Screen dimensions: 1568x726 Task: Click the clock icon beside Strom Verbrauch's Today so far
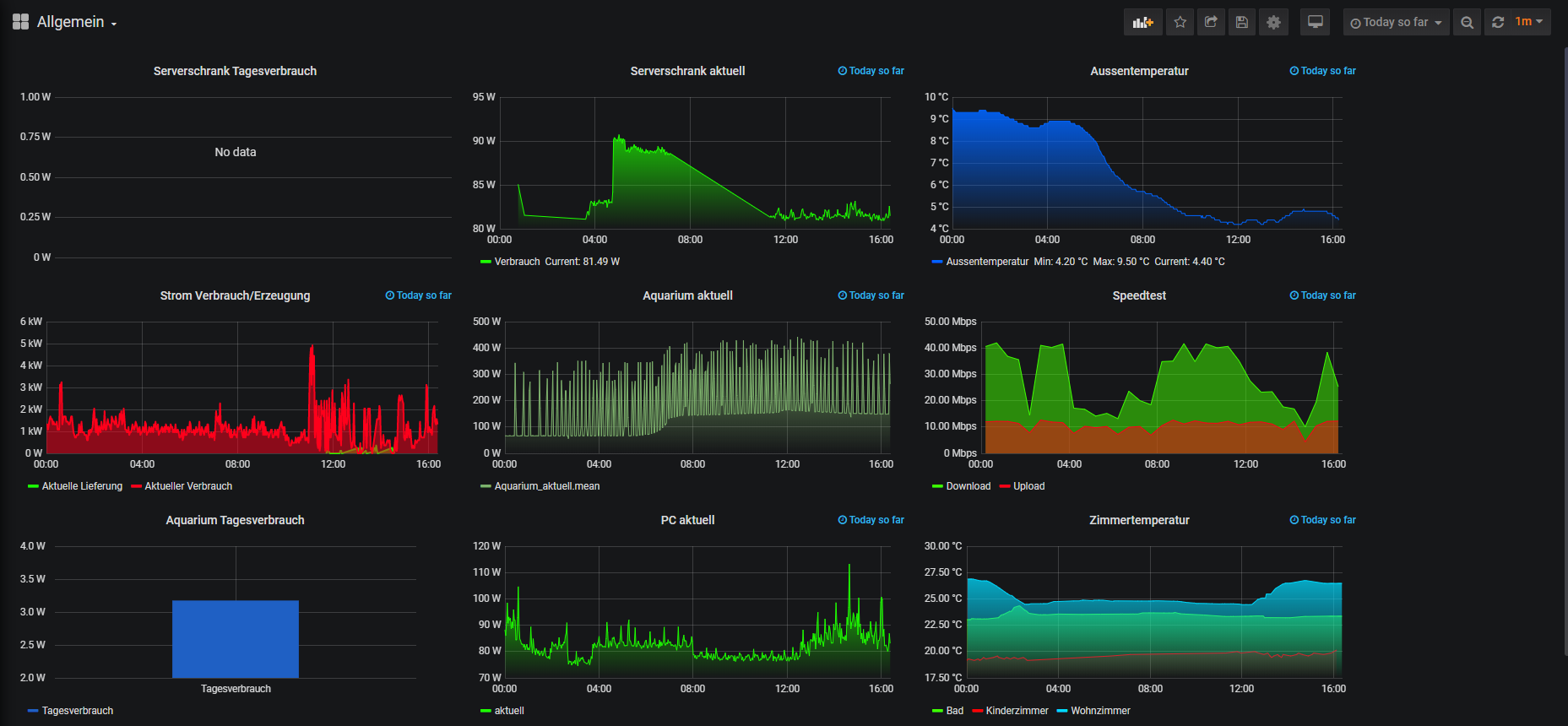tap(390, 295)
